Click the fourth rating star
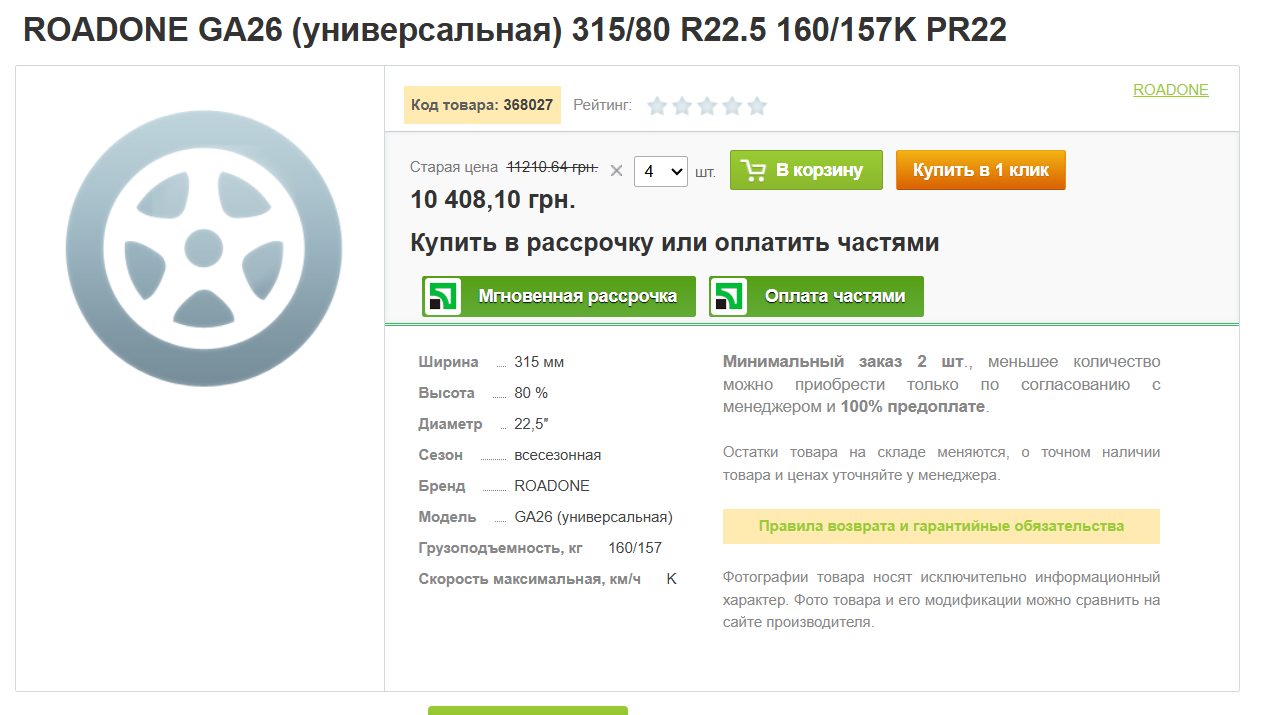 tap(732, 106)
